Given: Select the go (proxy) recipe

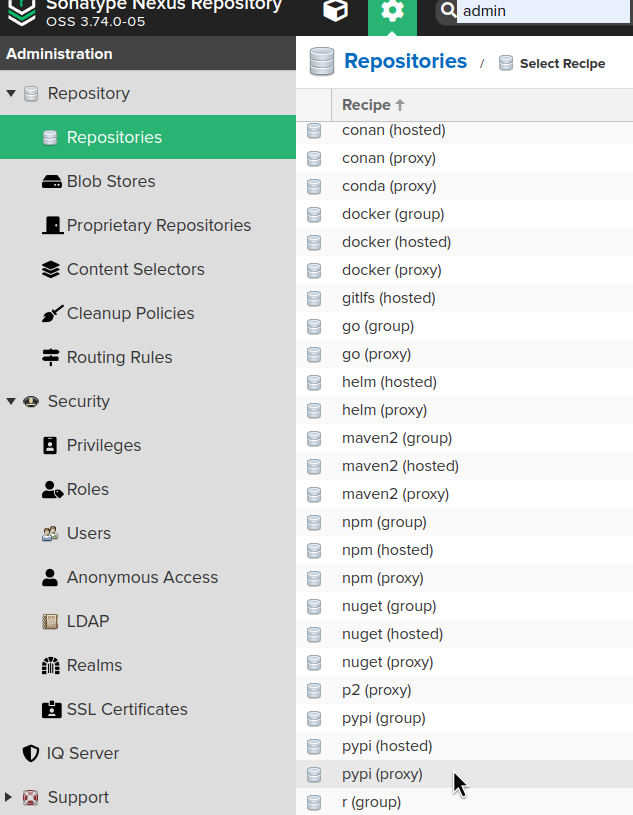Looking at the screenshot, I should (x=465, y=354).
